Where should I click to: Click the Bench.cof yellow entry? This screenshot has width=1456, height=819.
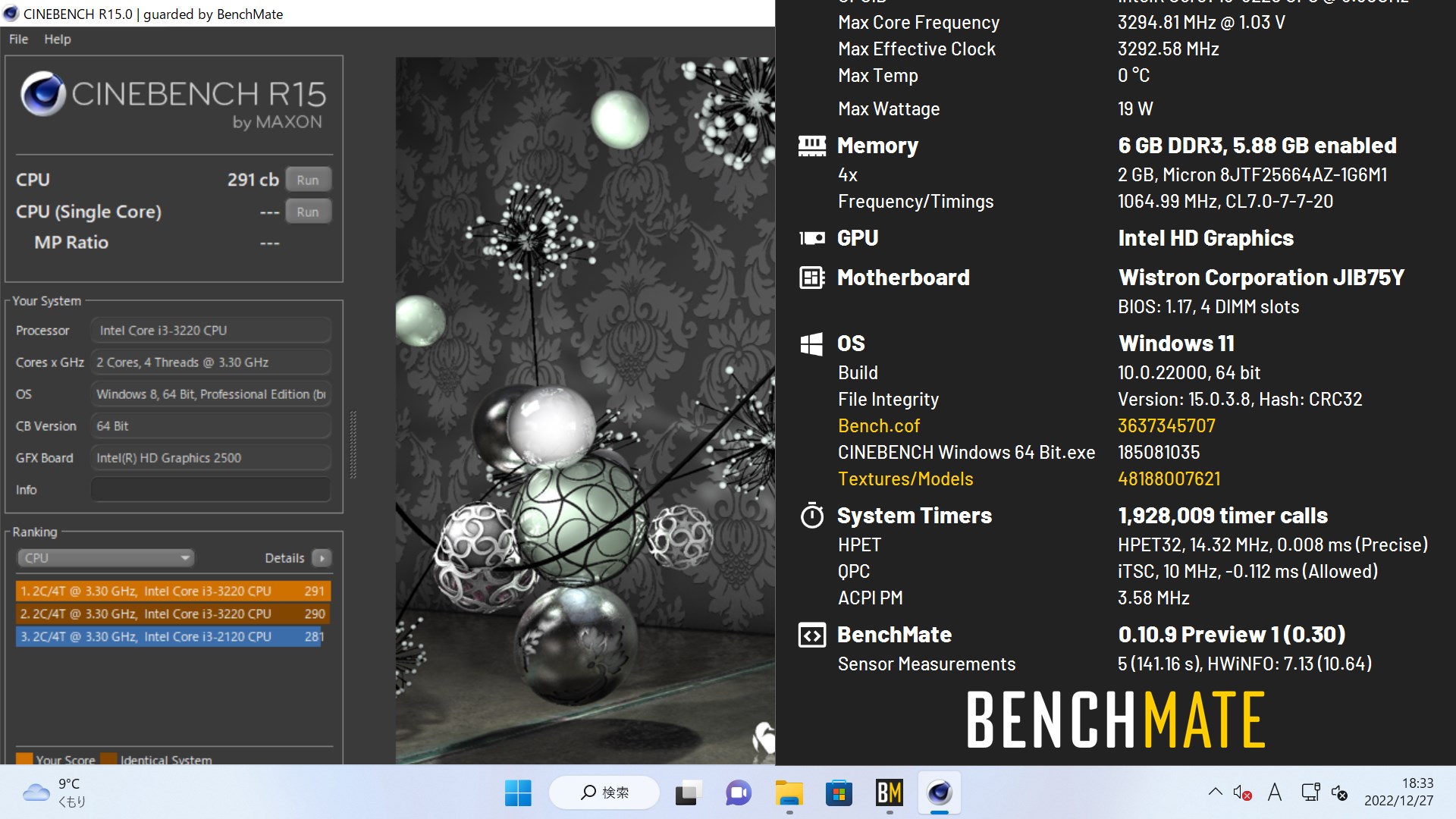879,426
